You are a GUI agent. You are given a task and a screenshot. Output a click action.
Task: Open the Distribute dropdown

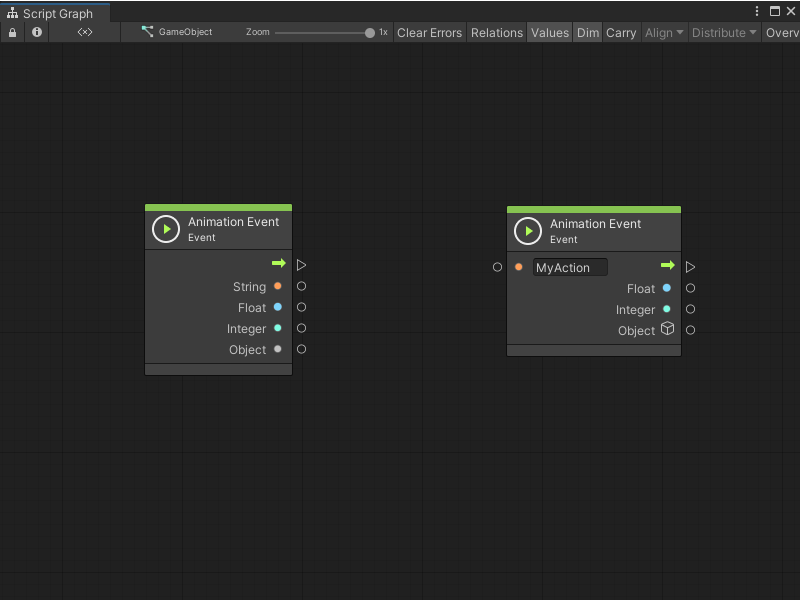tap(723, 32)
